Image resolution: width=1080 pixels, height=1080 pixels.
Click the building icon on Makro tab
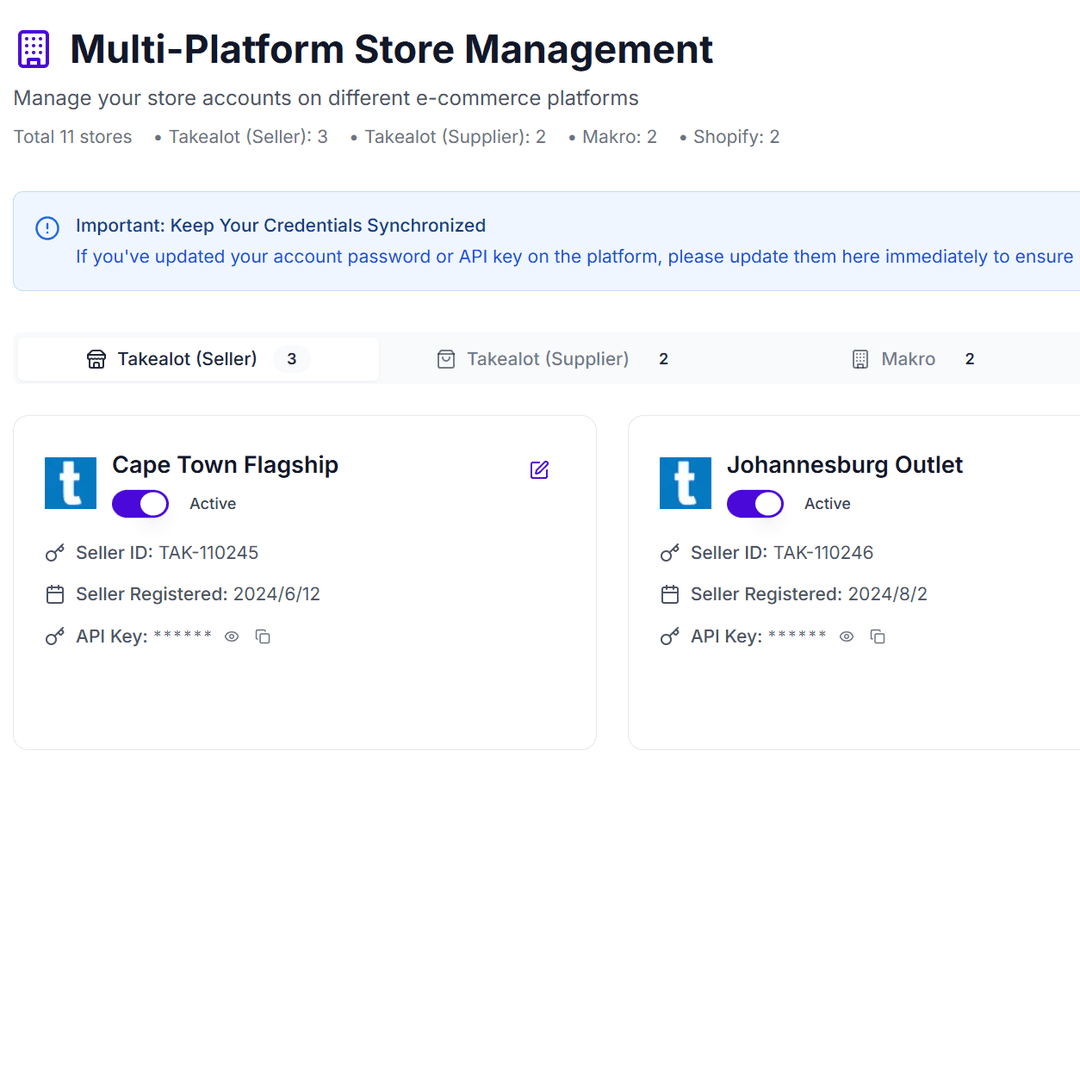pyautogui.click(x=860, y=360)
